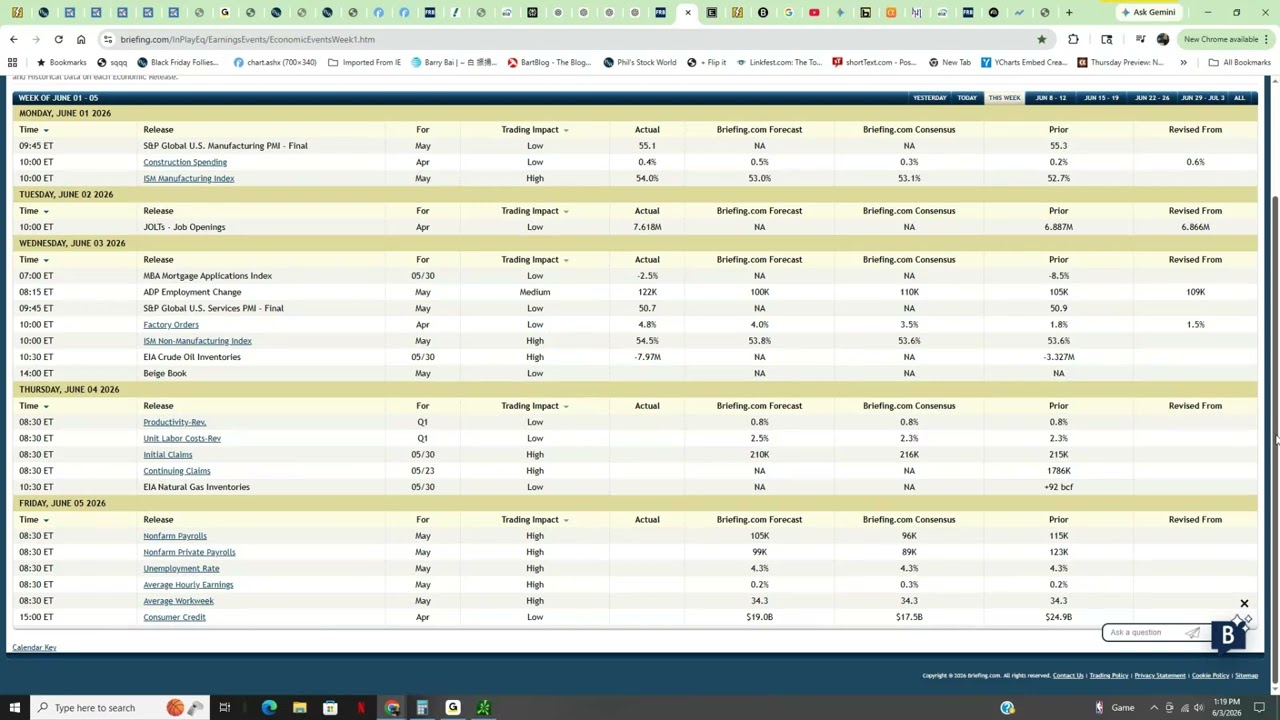1280x720 pixels.
Task: Open the Chrome apps grid icon
Action: point(12,62)
